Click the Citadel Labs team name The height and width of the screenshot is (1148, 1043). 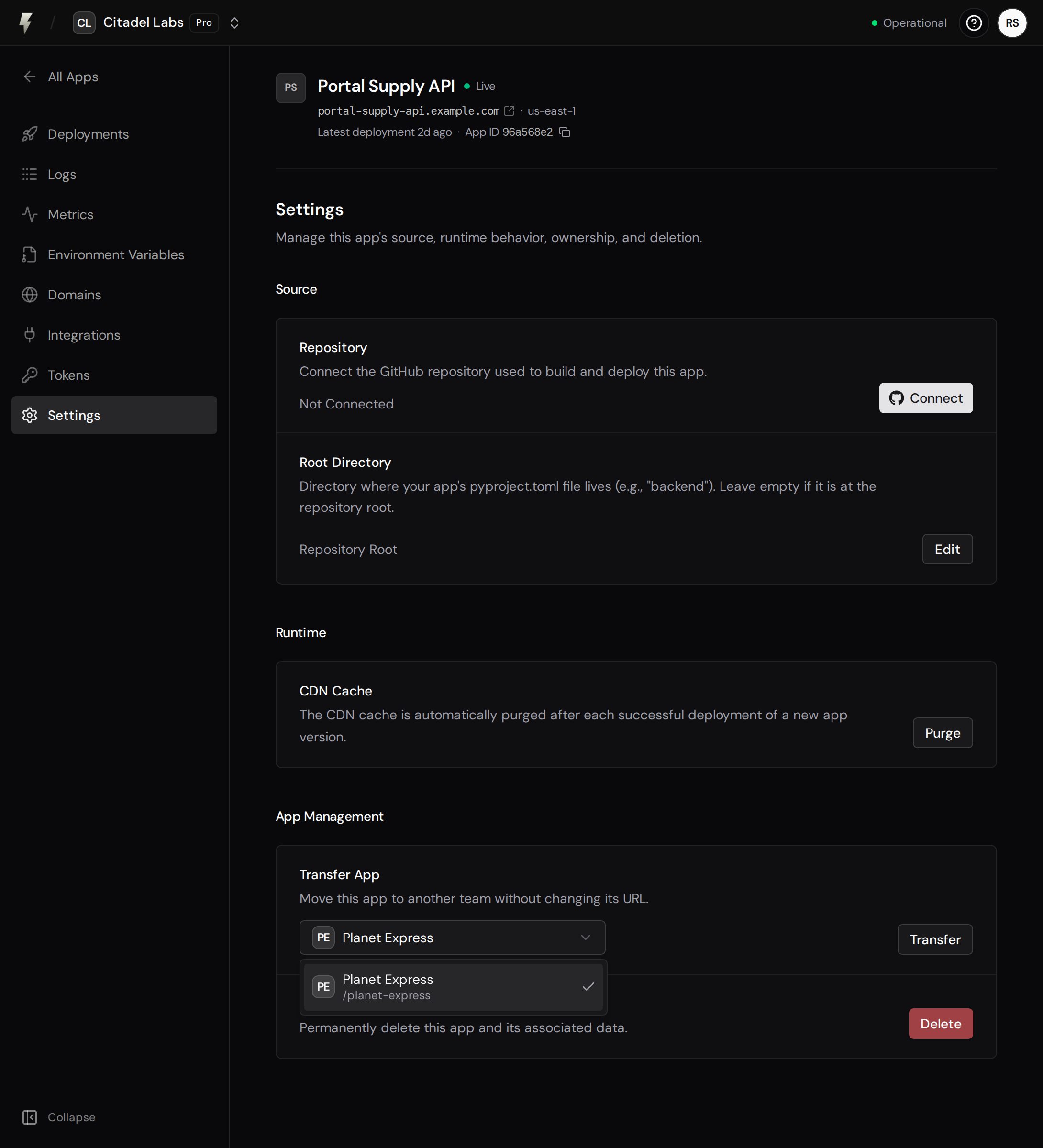point(143,22)
